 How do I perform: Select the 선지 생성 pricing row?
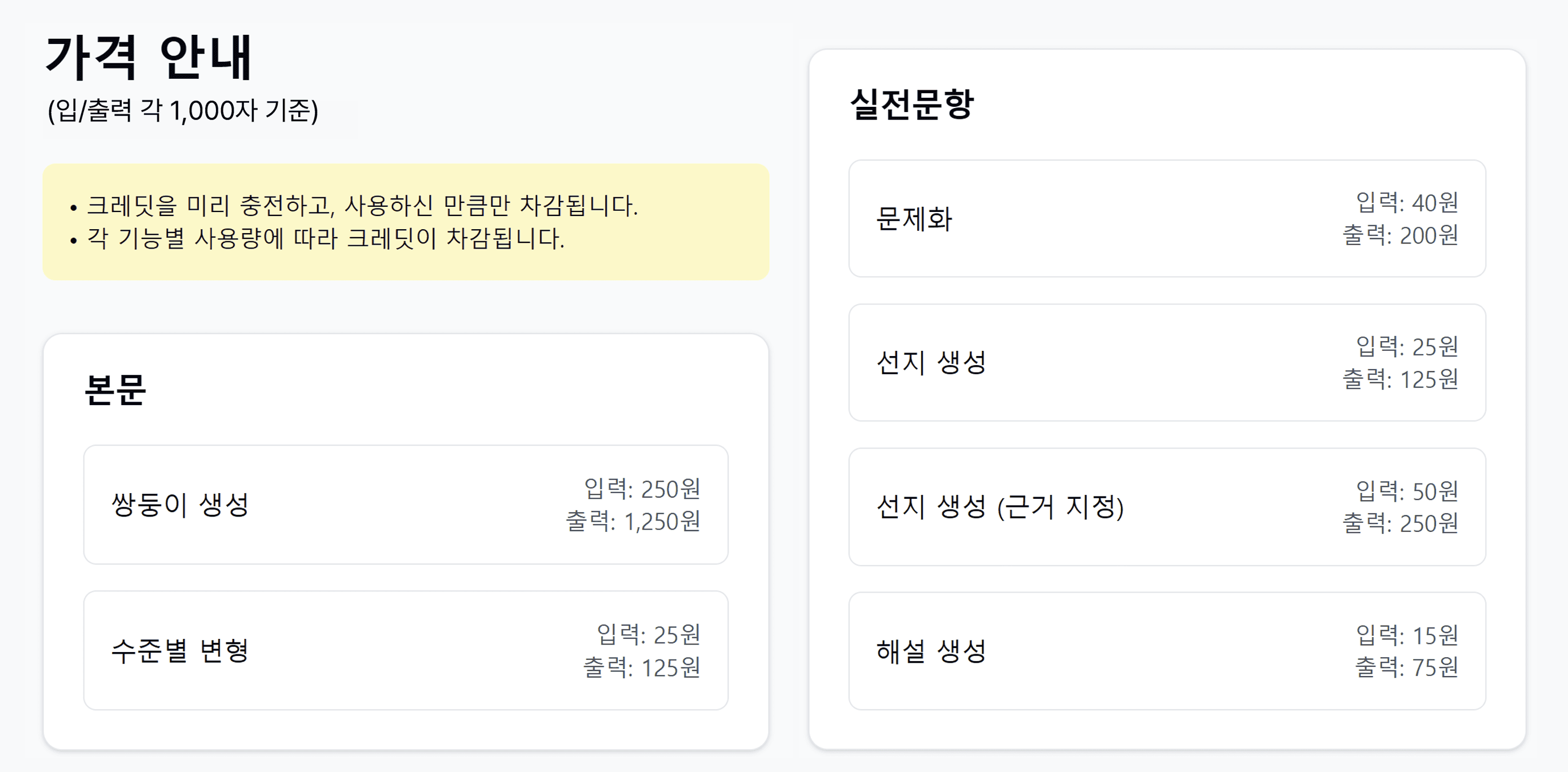(1167, 362)
